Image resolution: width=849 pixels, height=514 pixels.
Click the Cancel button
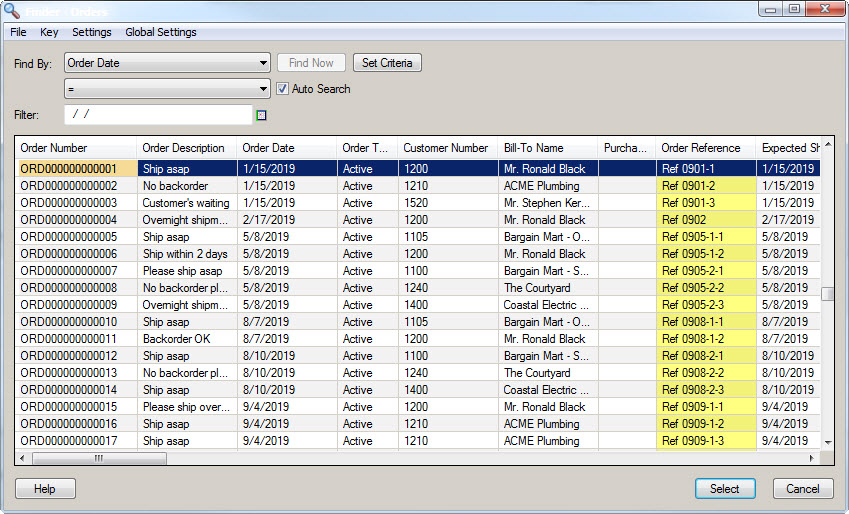click(802, 489)
